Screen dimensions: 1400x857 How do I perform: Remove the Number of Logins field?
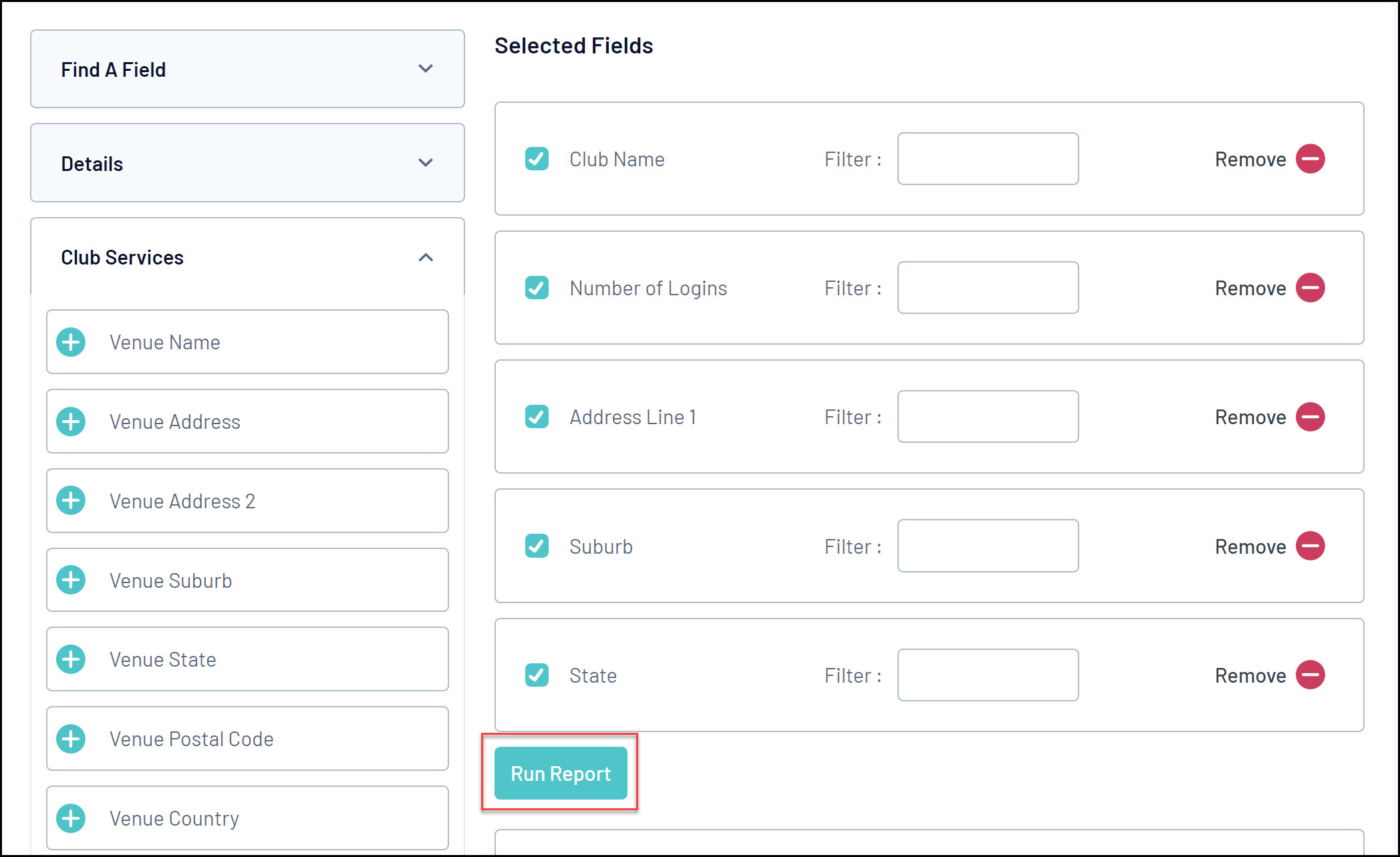click(1310, 288)
